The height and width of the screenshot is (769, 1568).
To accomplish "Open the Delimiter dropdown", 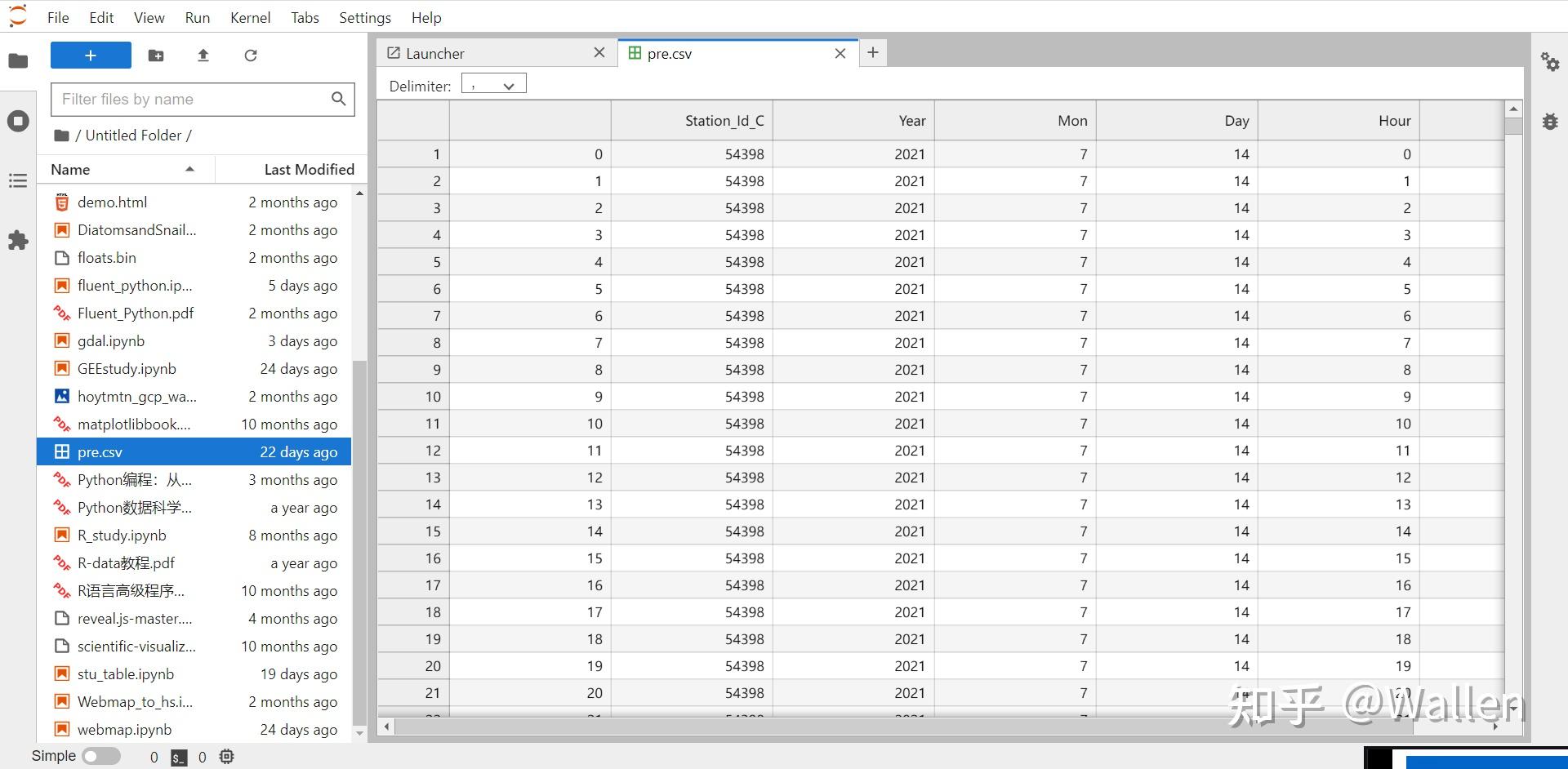I will click(494, 85).
